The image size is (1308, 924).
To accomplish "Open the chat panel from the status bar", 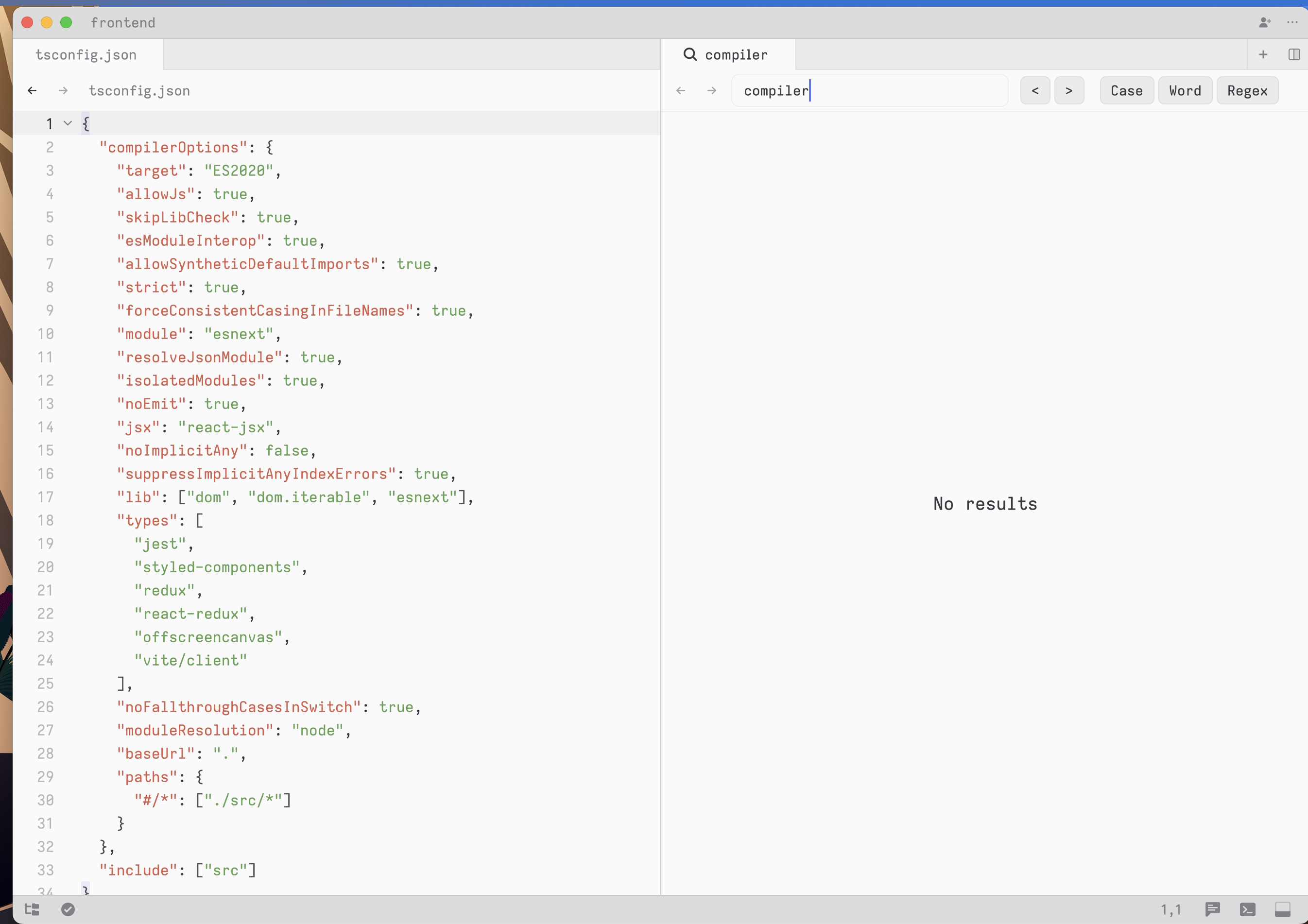I will click(x=1212, y=909).
